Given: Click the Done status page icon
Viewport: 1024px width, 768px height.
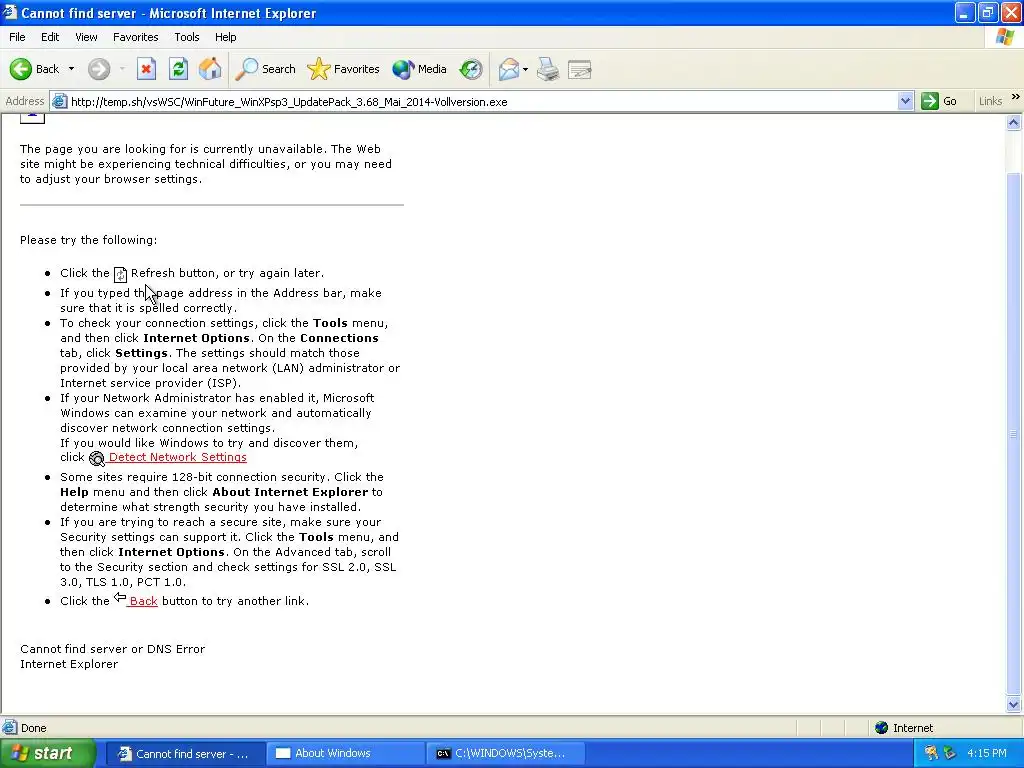Looking at the screenshot, I should [x=10, y=727].
